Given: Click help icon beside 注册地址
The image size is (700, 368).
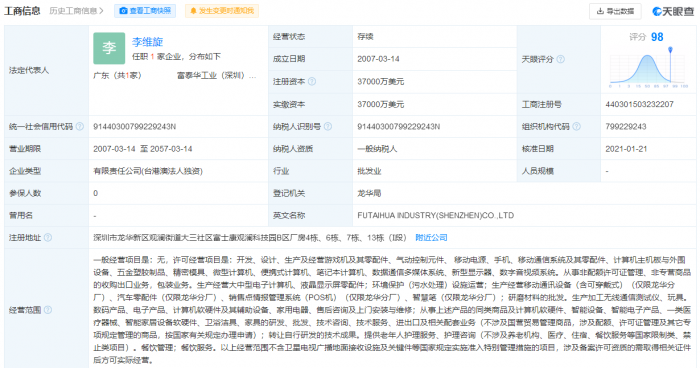Looking at the screenshot, I should (48, 238).
